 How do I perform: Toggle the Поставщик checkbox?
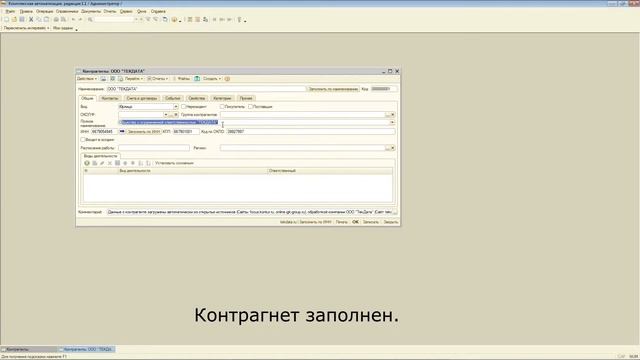point(251,107)
